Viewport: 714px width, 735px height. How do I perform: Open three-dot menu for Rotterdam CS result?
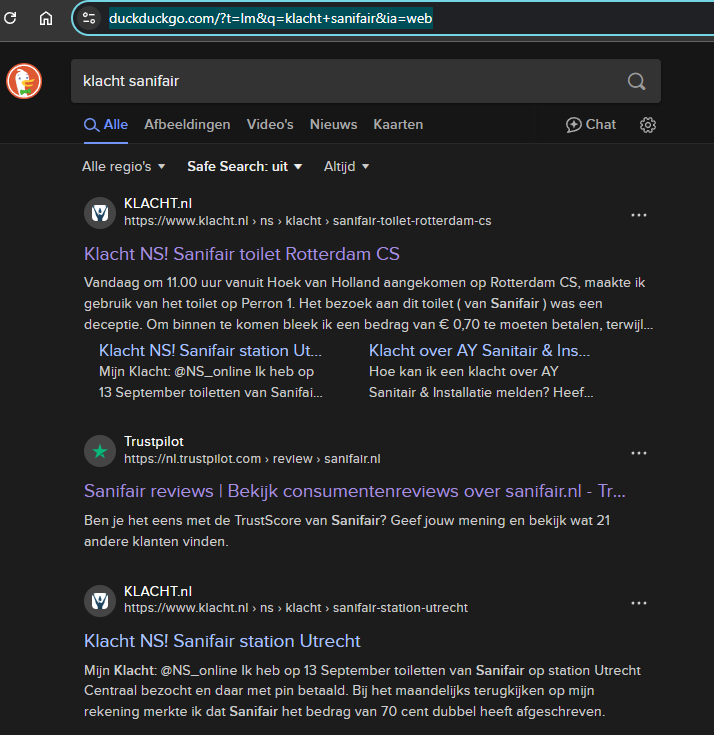(639, 215)
